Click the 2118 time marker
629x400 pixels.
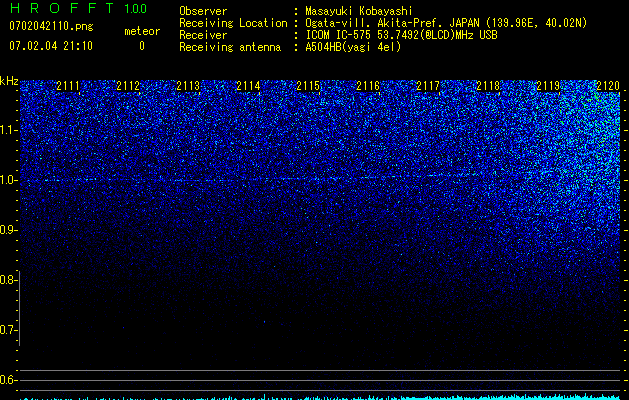click(x=488, y=86)
